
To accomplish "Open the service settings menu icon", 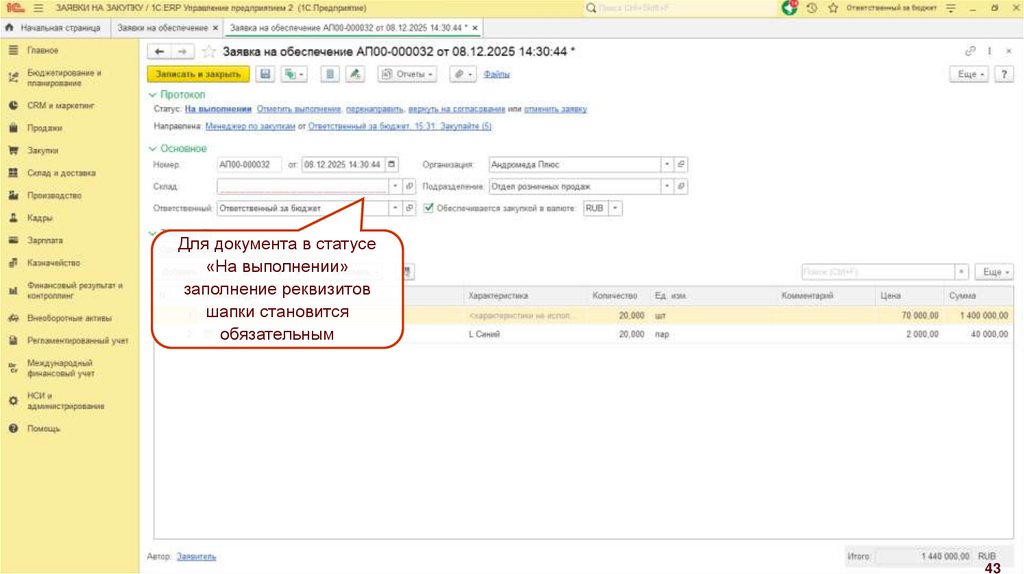I will tap(951, 8).
